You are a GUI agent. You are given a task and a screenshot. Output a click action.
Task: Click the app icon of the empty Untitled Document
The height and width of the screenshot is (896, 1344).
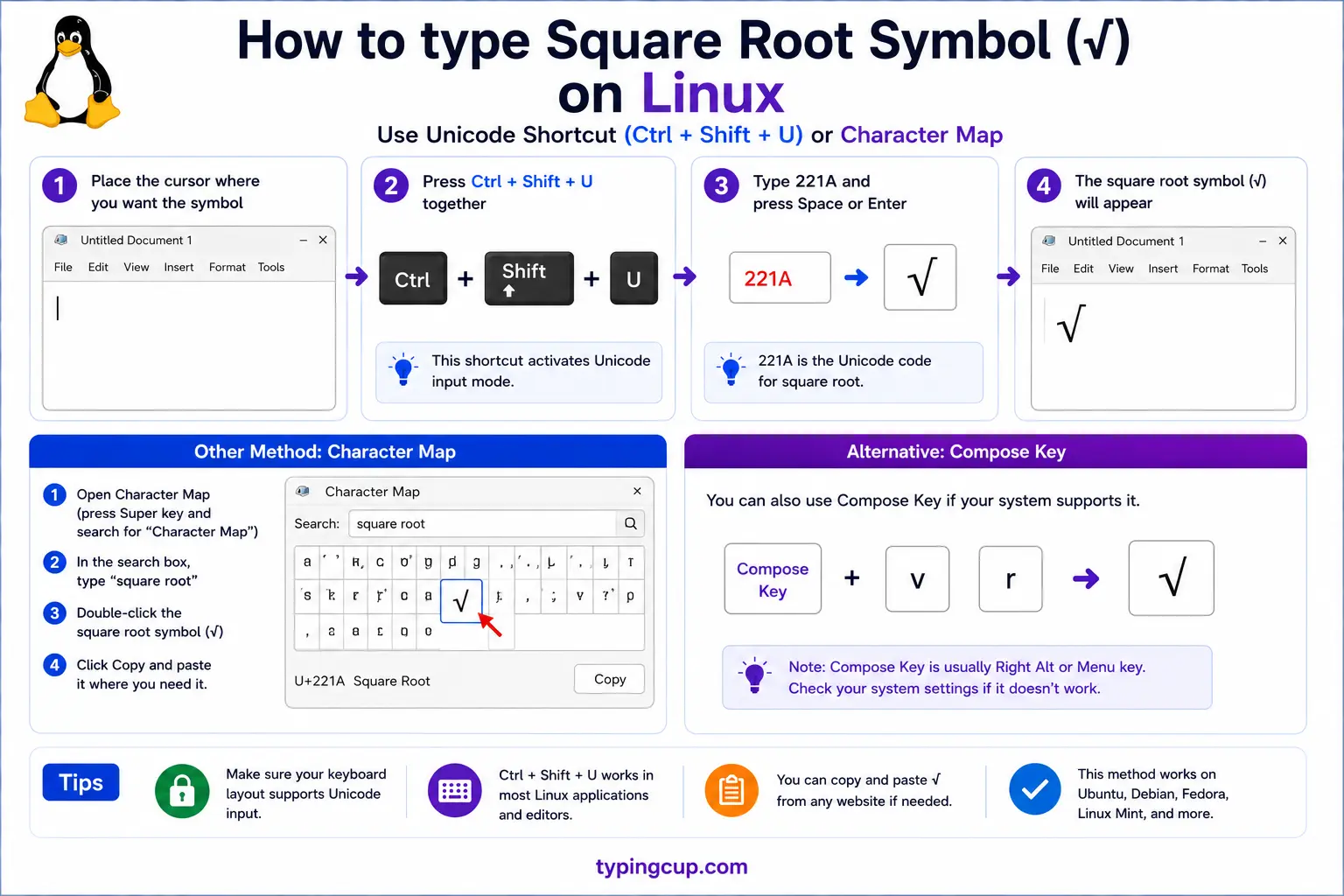pyautogui.click(x=61, y=240)
